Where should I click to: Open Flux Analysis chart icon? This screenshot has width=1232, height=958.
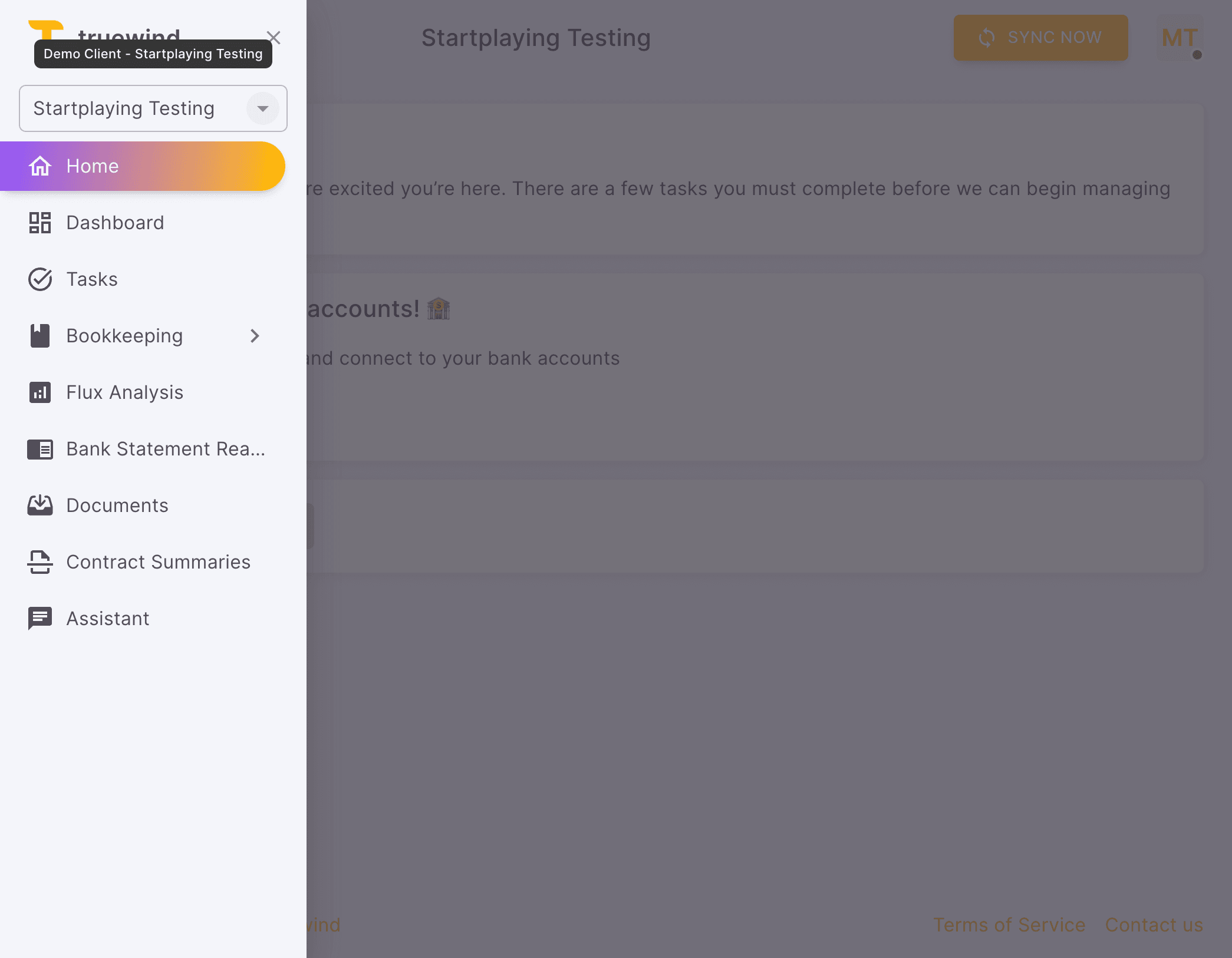pos(40,392)
